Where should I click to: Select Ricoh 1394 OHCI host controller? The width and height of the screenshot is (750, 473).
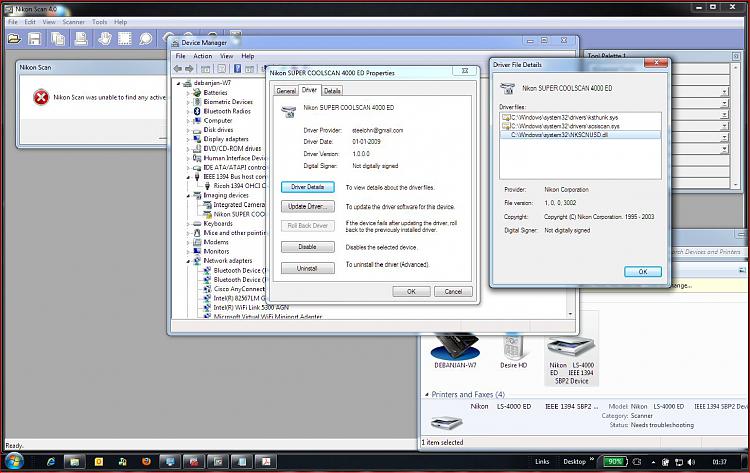[234, 186]
